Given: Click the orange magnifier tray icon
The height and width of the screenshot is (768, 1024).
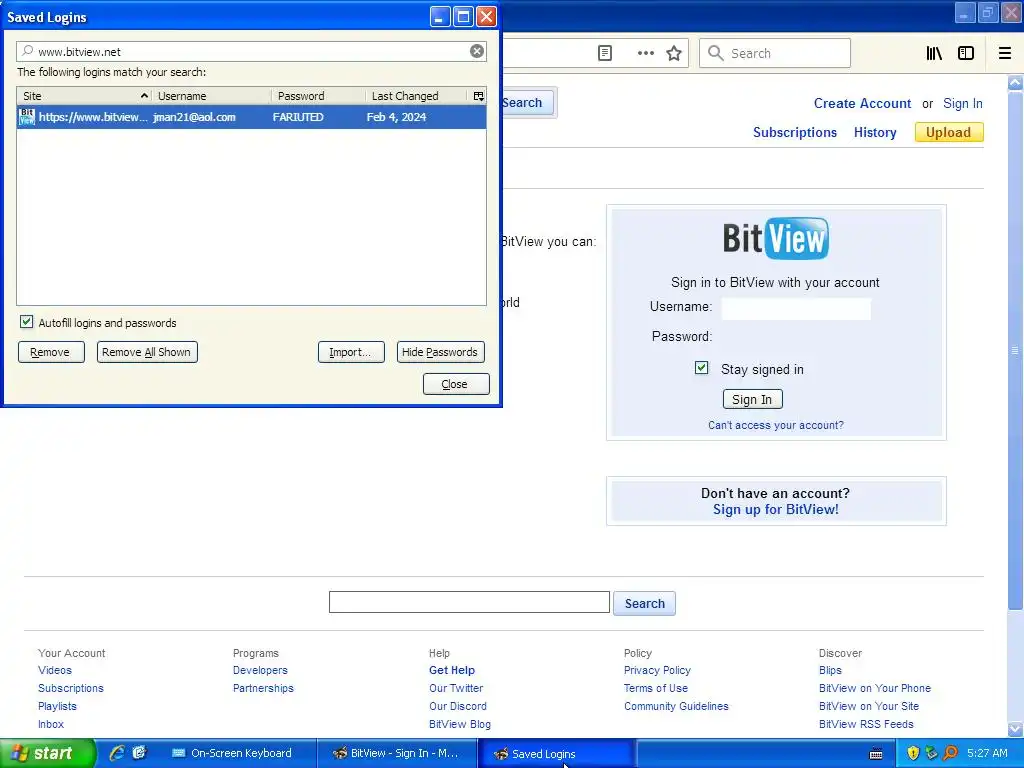Looking at the screenshot, I should click(950, 753).
